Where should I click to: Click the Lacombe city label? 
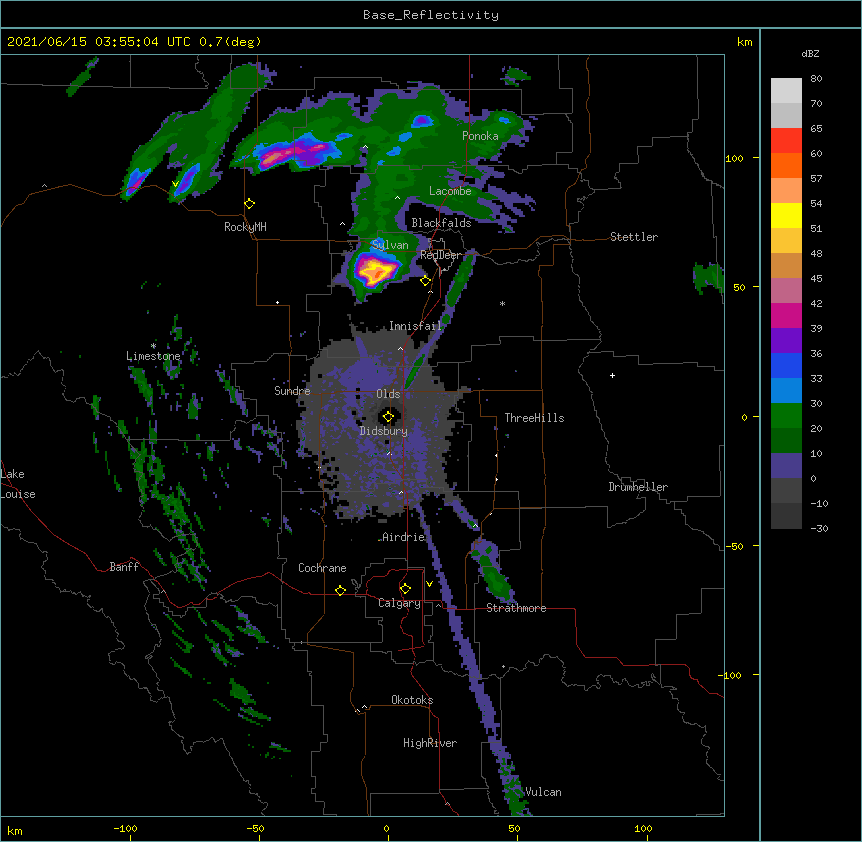coord(450,191)
